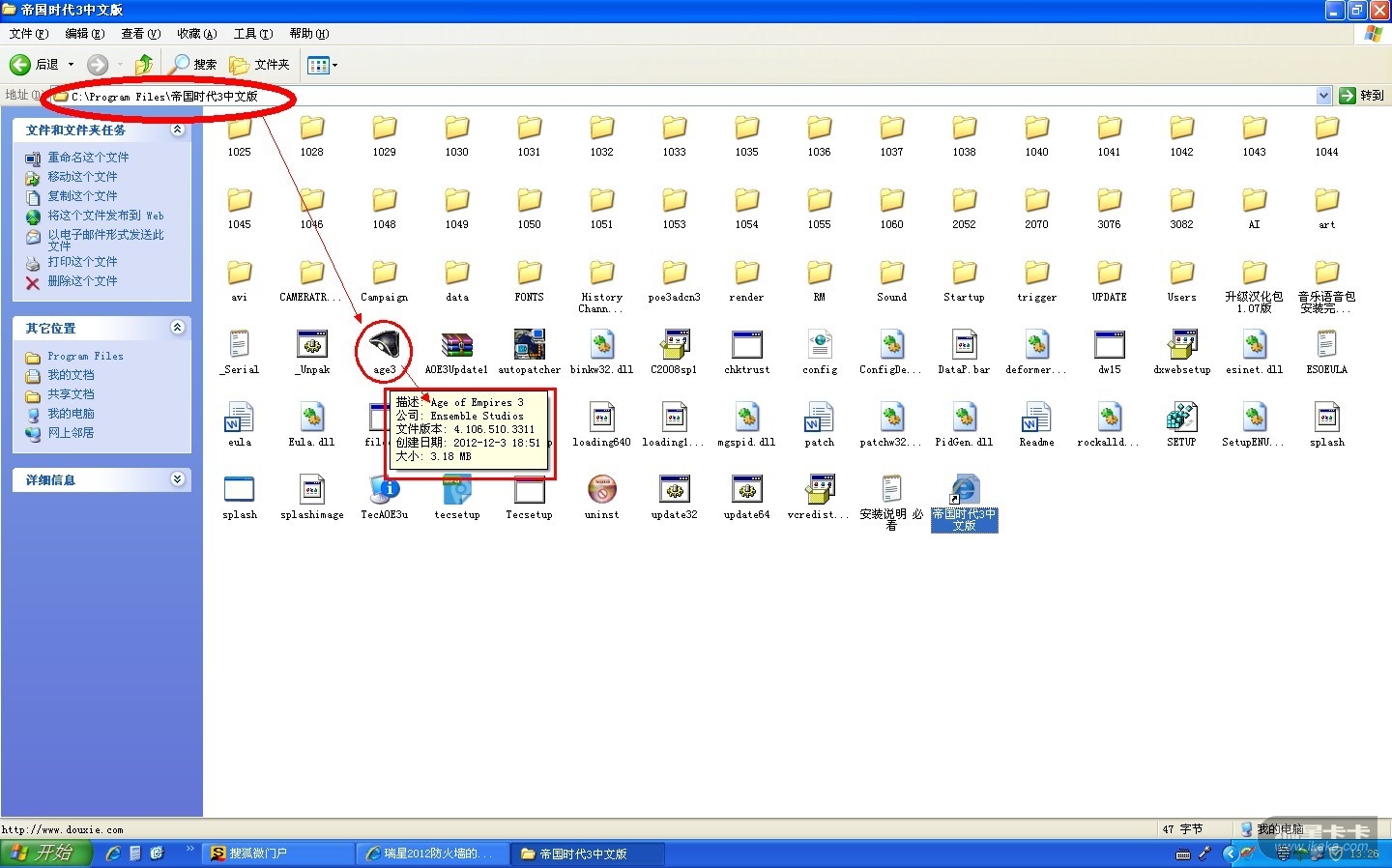Select the age3 game executable icon
This screenshot has width=1392, height=868.
tap(384, 345)
